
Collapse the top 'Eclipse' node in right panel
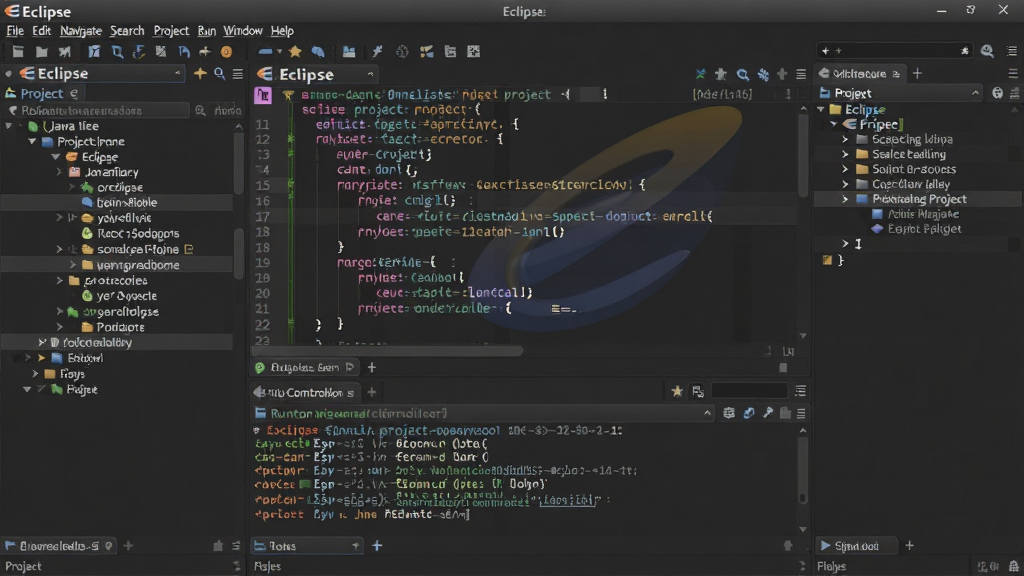coord(821,109)
